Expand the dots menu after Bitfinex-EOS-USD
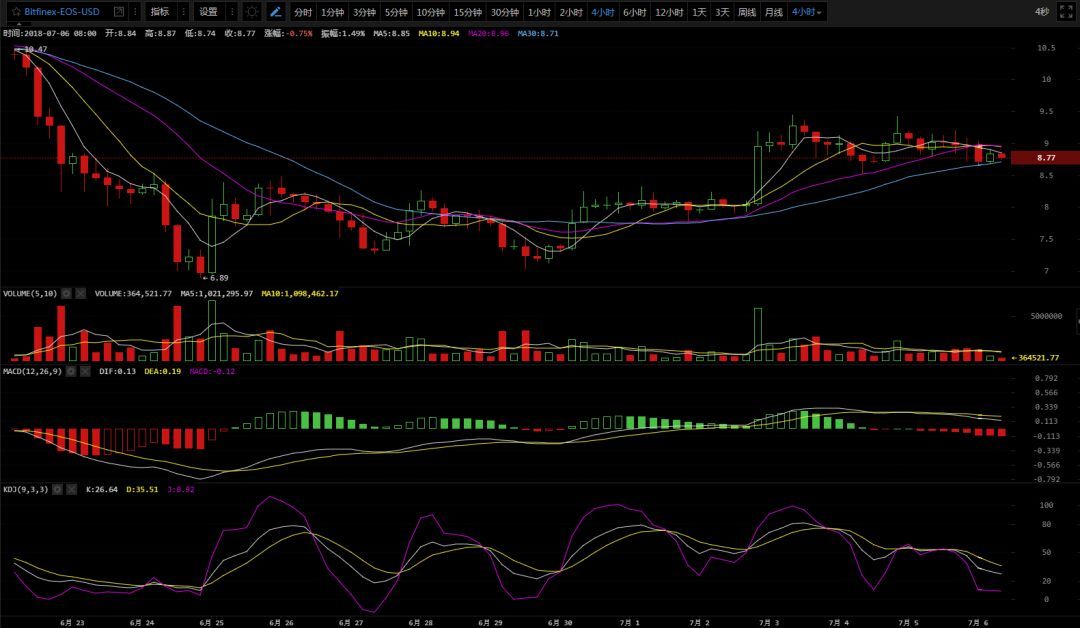This screenshot has width=1080, height=628. point(135,12)
